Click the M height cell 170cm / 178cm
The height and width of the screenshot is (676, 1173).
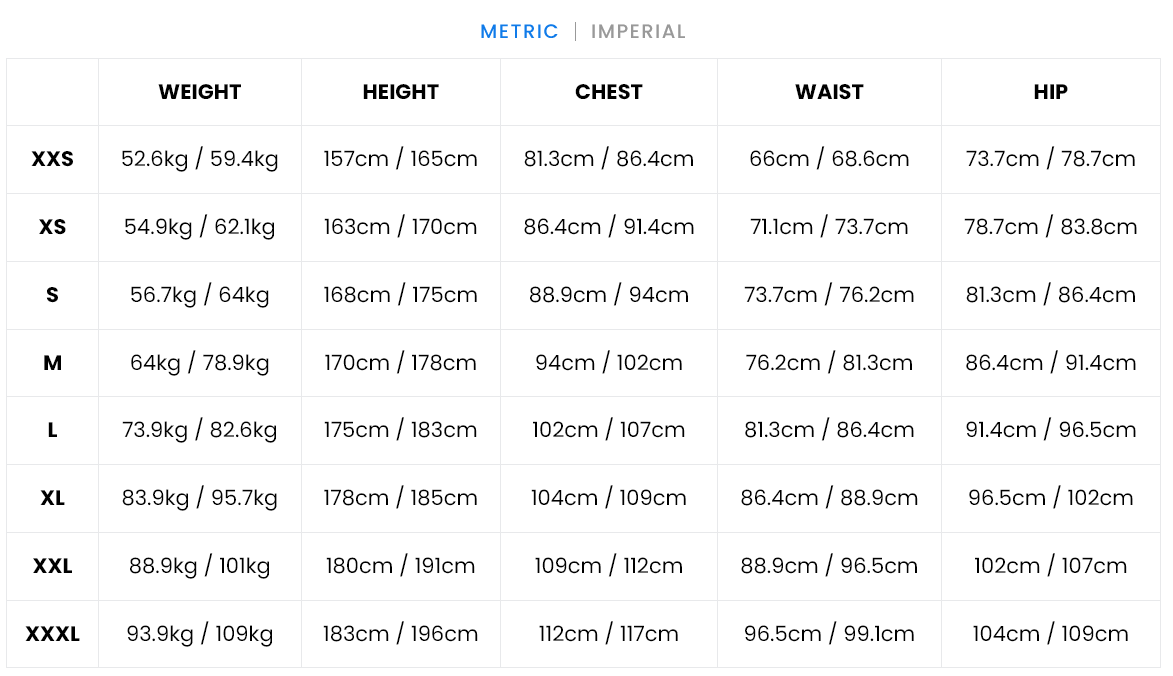[400, 363]
